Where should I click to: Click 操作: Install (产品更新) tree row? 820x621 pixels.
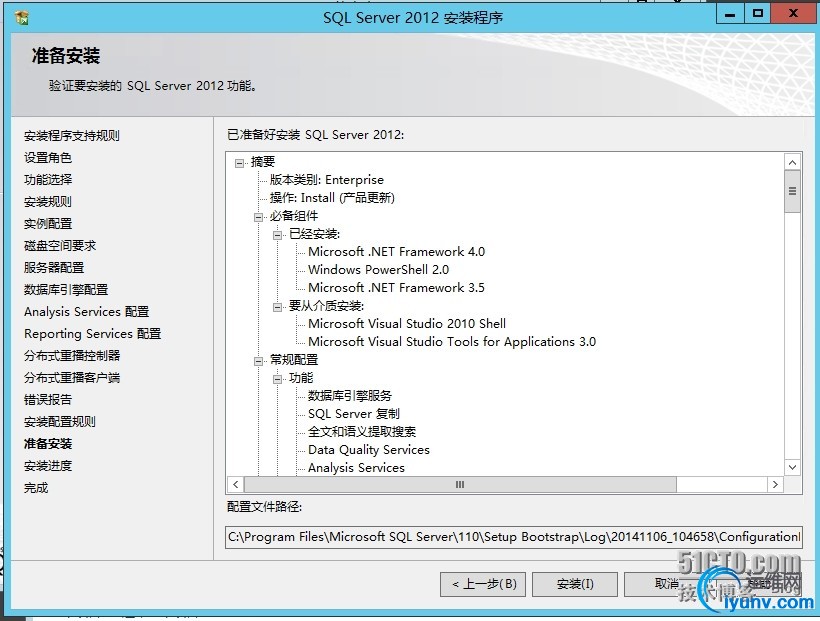click(x=332, y=198)
